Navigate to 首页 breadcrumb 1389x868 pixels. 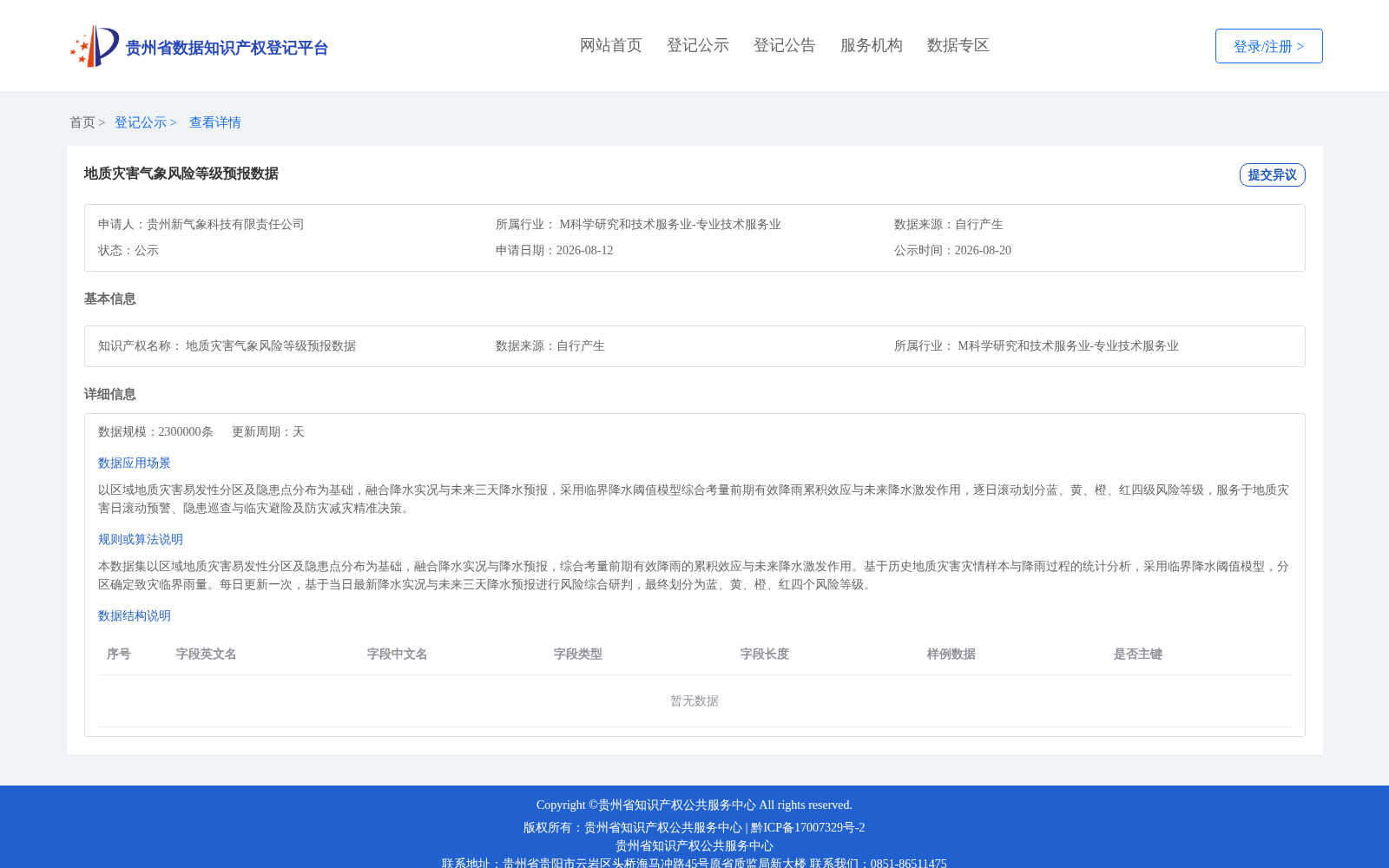coord(82,122)
